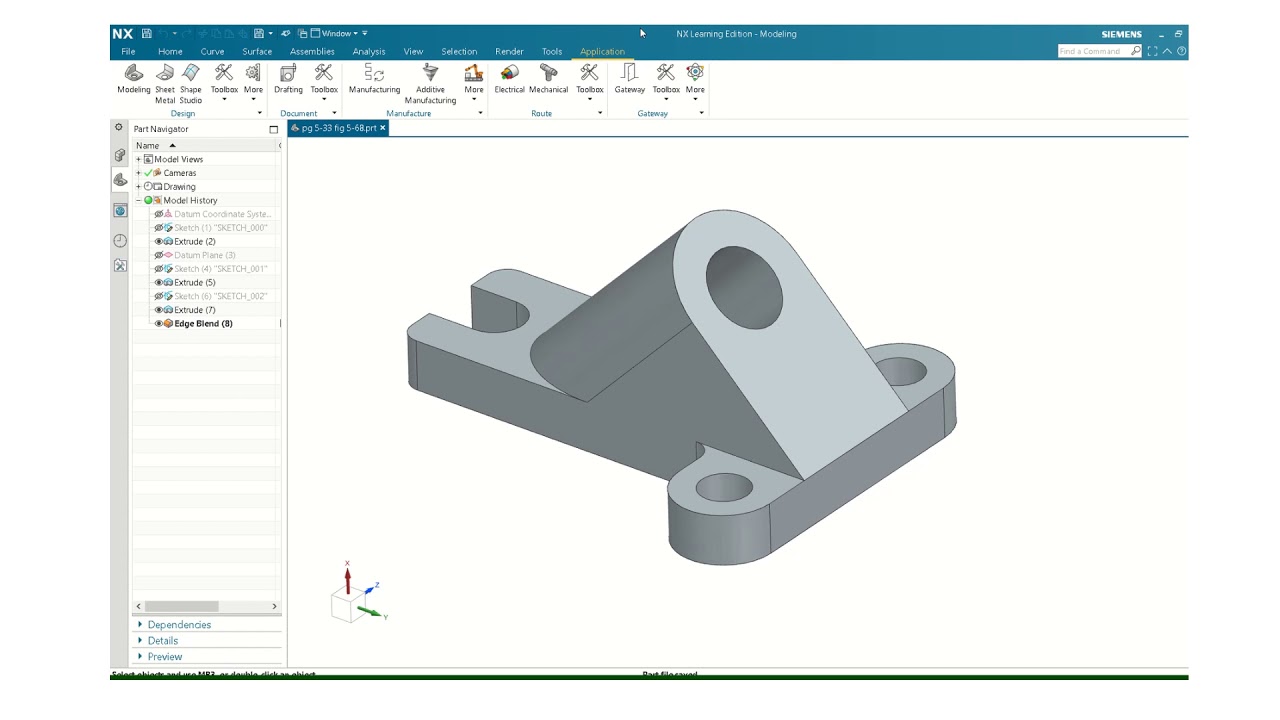
Task: Open the Assemblies ribbon tab
Action: tap(312, 51)
